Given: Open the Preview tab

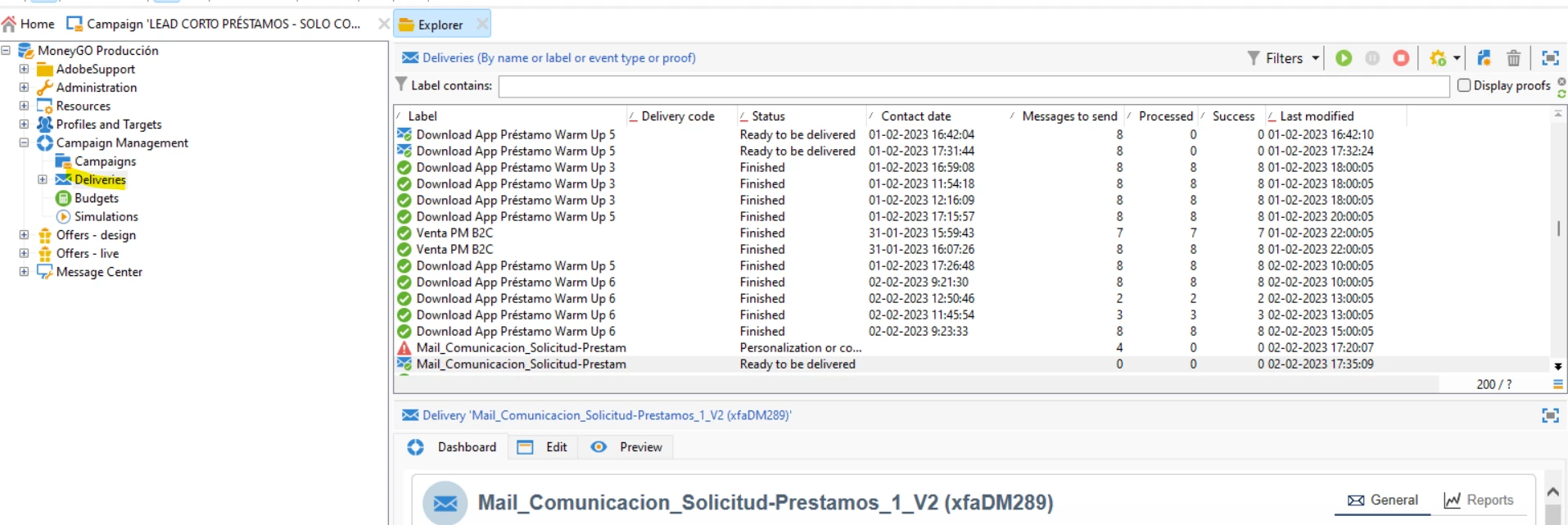Looking at the screenshot, I should [x=626, y=447].
